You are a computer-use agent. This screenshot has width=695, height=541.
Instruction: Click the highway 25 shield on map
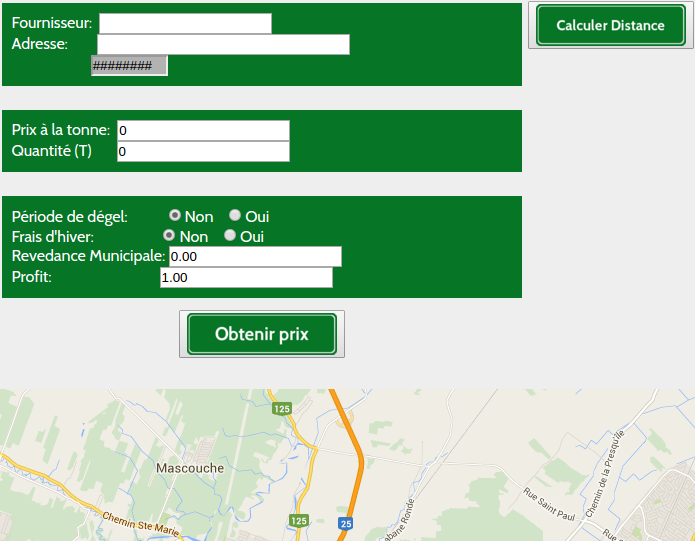(x=346, y=523)
